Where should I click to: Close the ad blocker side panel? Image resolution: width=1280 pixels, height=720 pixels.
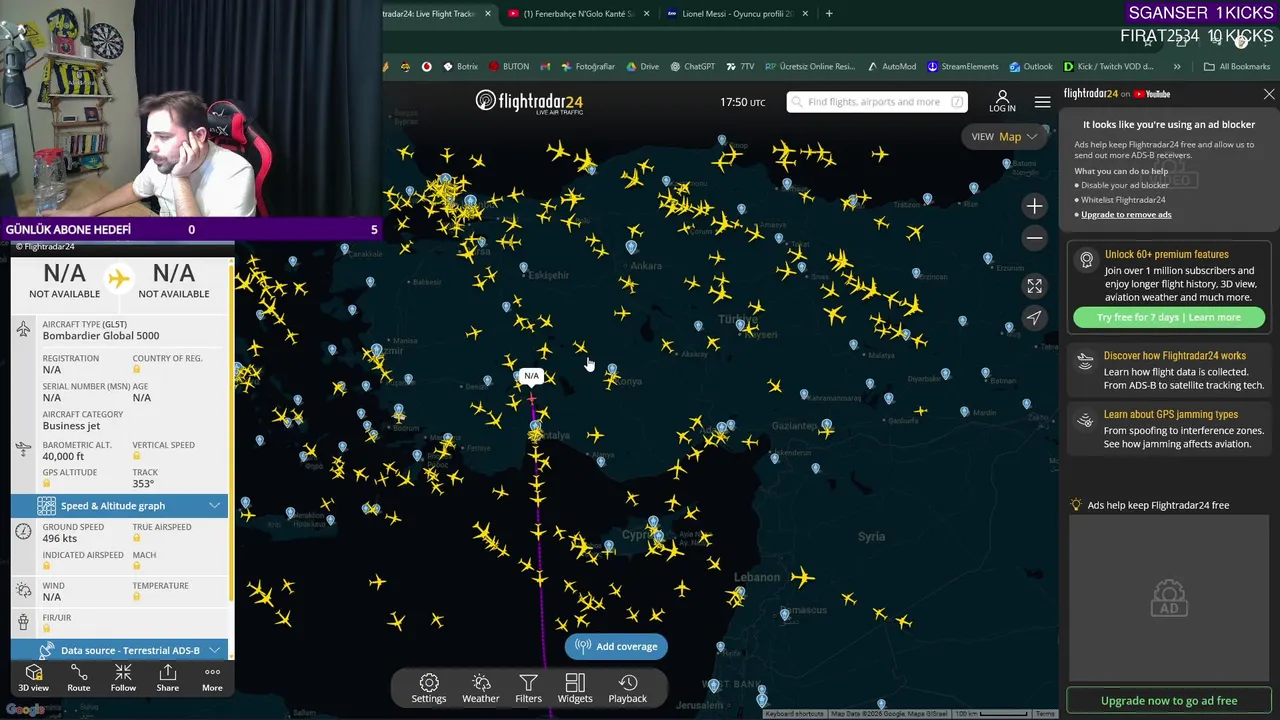1269,94
